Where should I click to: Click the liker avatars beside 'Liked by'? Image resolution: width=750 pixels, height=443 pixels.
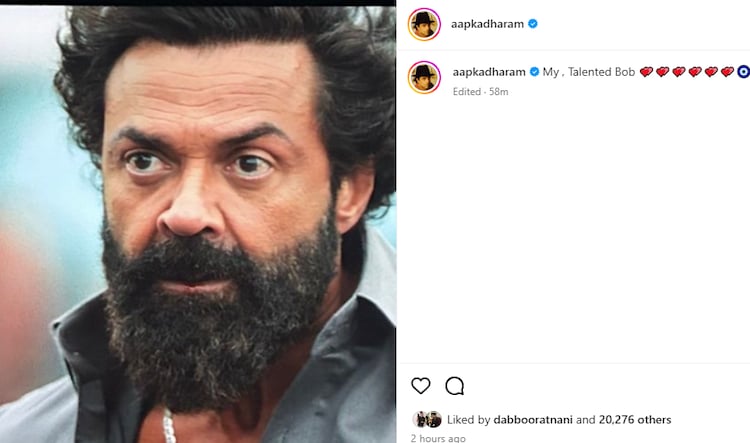[428, 420]
